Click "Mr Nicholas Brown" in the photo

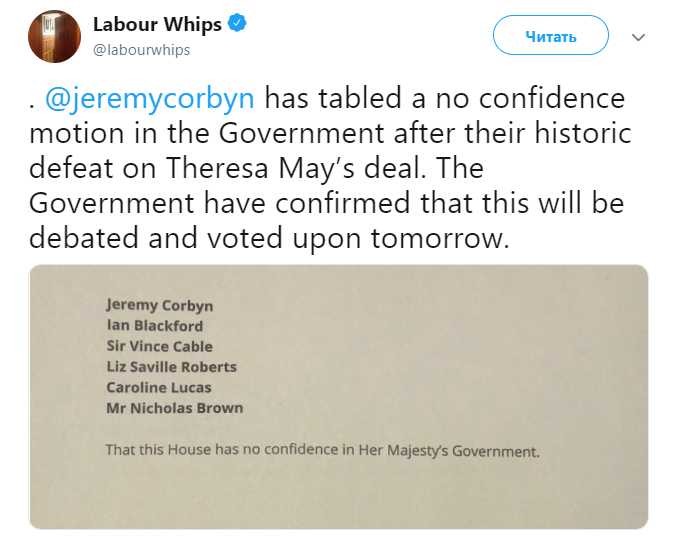(174, 408)
